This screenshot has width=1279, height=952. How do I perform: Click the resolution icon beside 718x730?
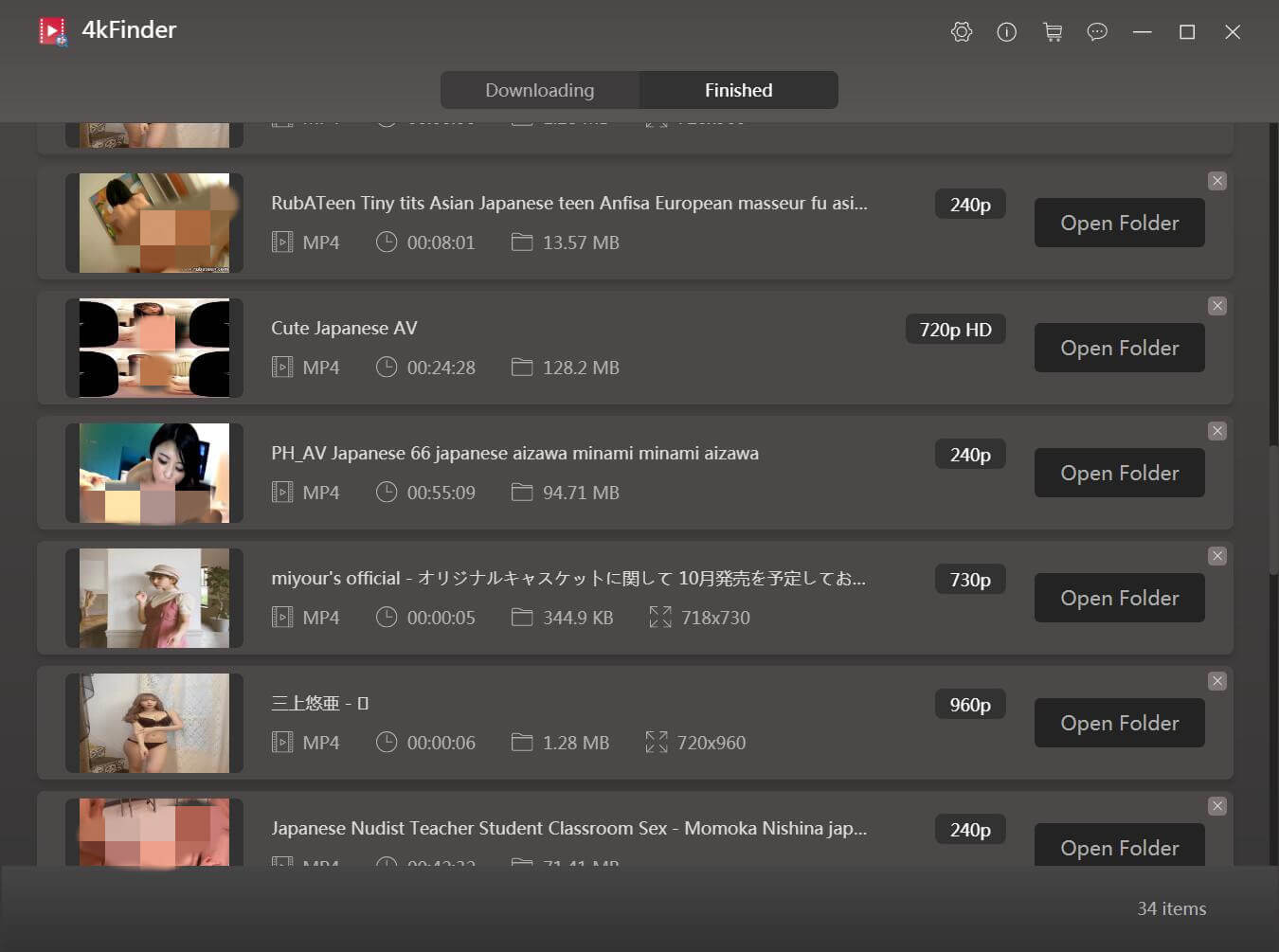(x=660, y=618)
